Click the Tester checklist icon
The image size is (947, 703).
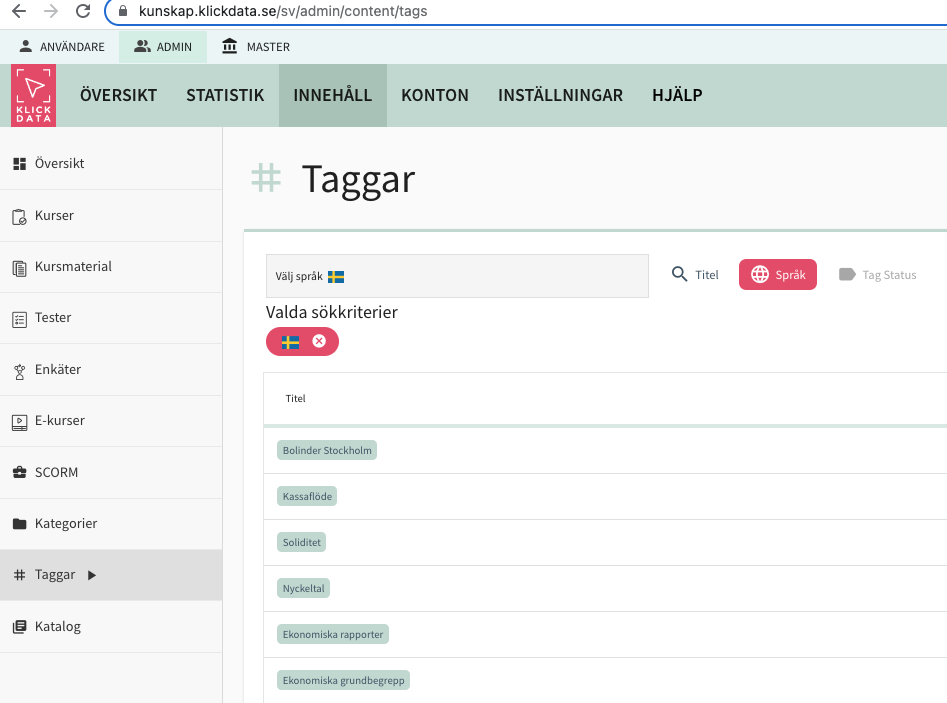pos(18,317)
